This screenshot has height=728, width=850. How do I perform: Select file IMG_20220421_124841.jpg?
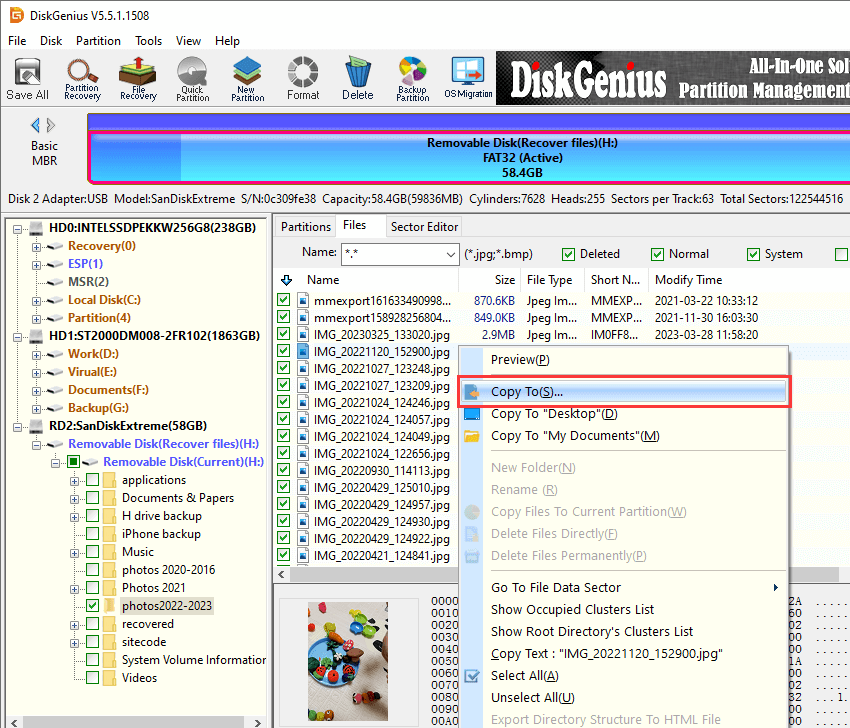tap(382, 556)
